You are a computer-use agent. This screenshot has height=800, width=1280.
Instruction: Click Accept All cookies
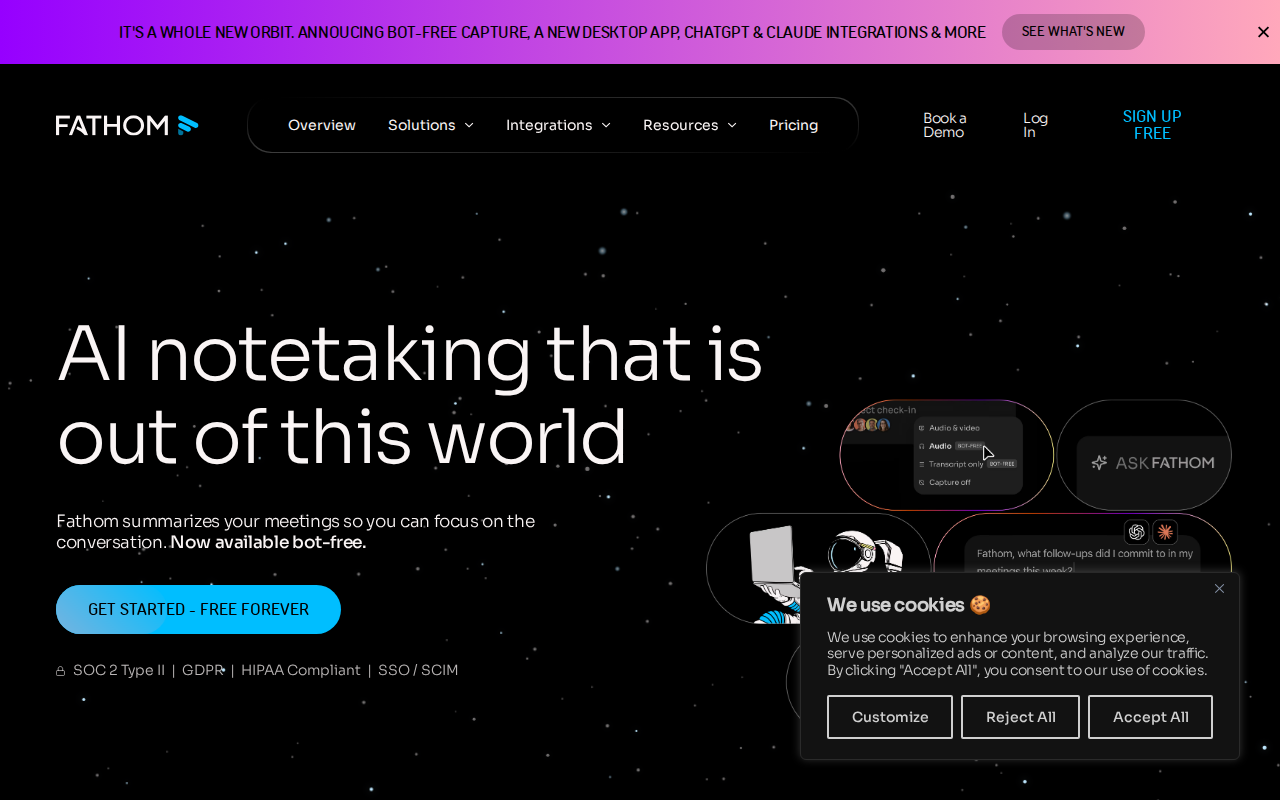[1150, 717]
